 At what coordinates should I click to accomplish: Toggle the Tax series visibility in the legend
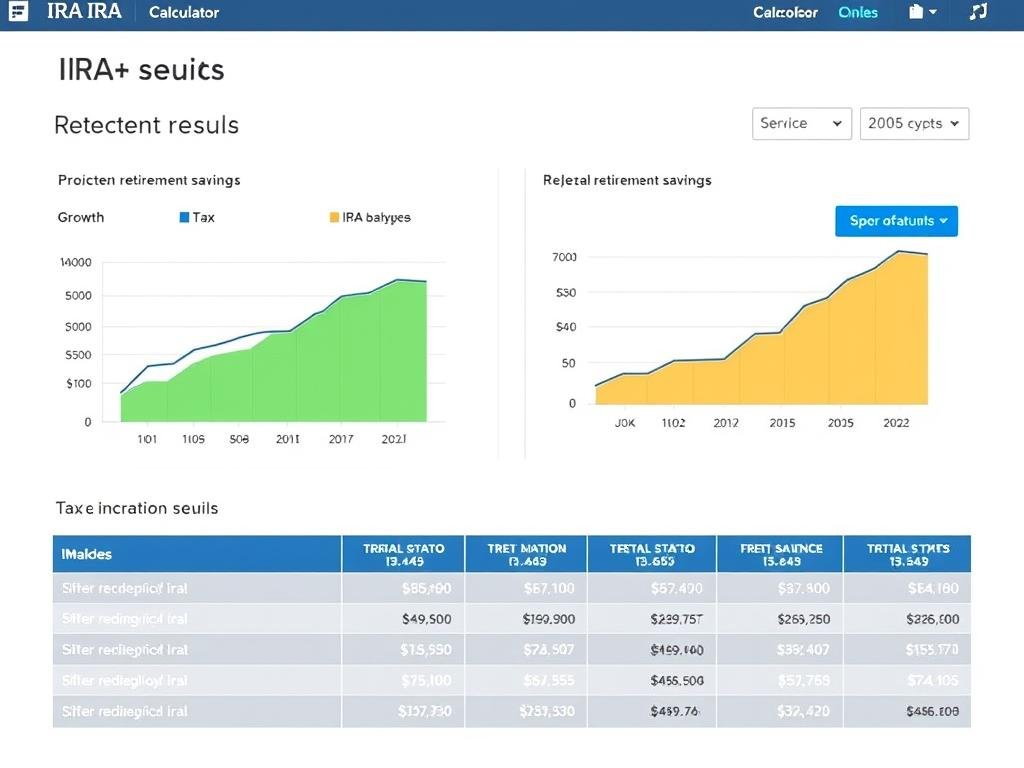[196, 217]
